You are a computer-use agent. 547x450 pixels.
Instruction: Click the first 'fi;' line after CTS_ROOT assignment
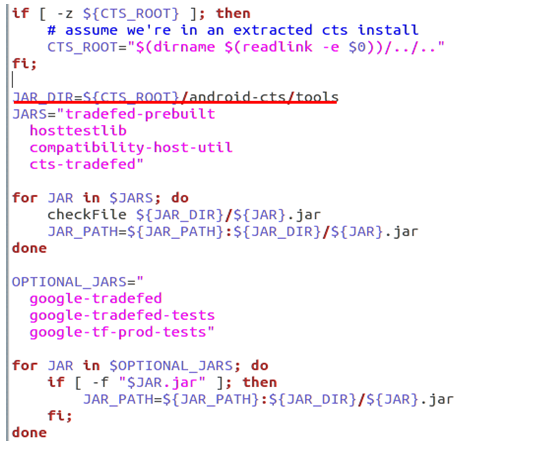click(24, 64)
